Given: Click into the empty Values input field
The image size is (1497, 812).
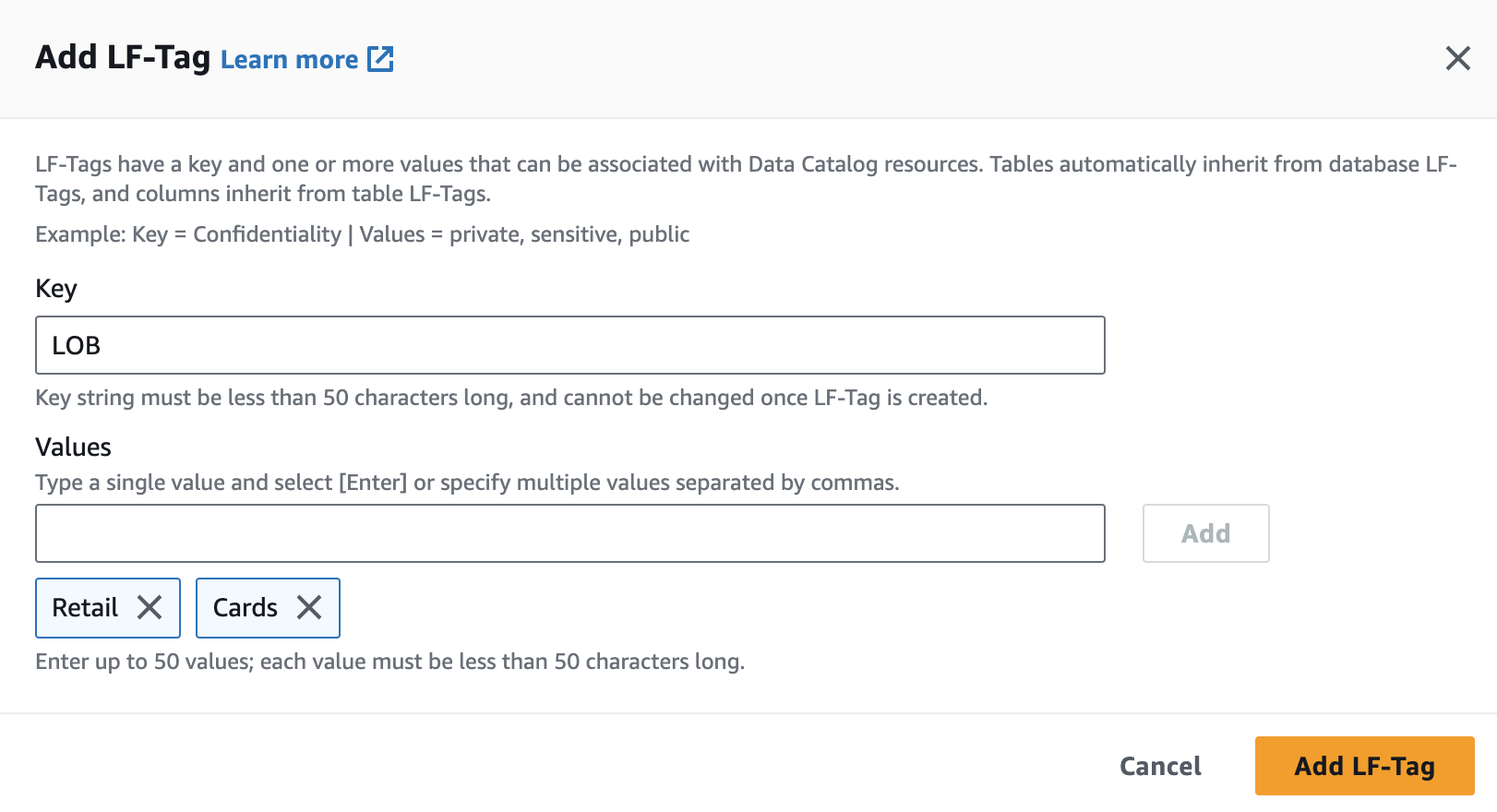Looking at the screenshot, I should (569, 533).
